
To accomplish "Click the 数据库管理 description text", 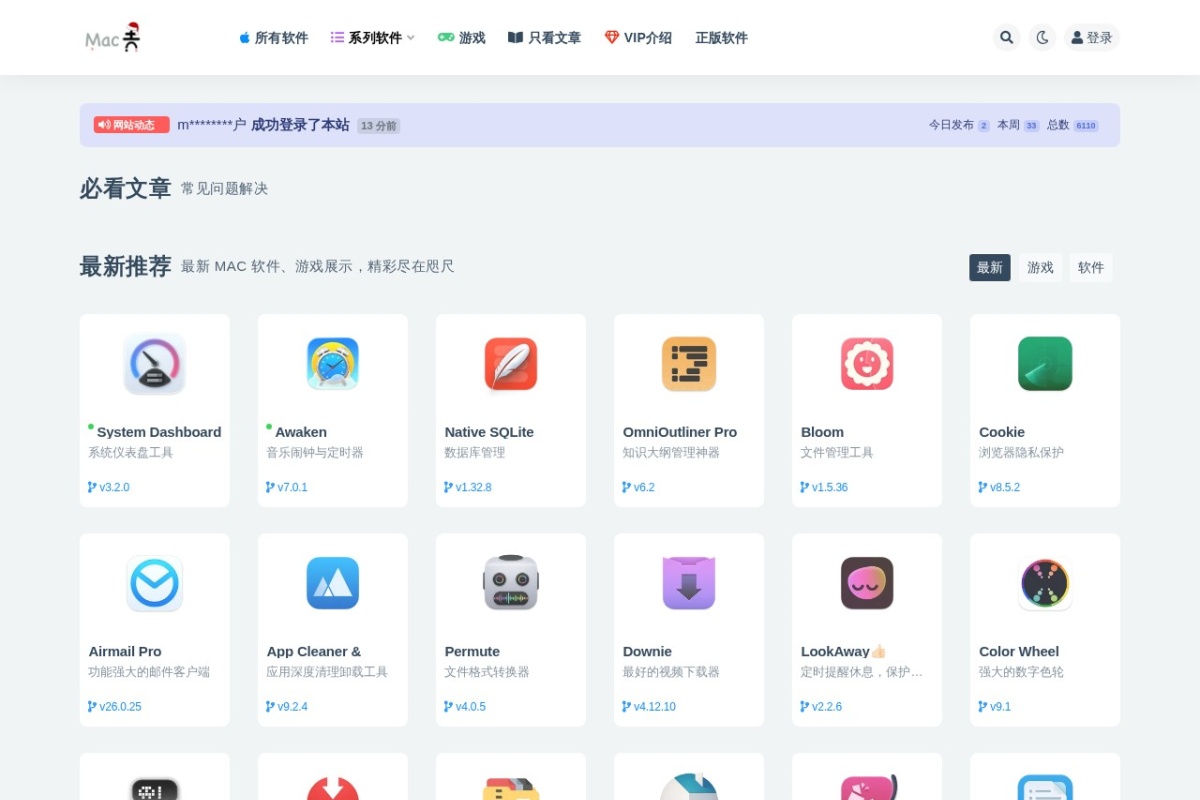I will click(x=475, y=453).
